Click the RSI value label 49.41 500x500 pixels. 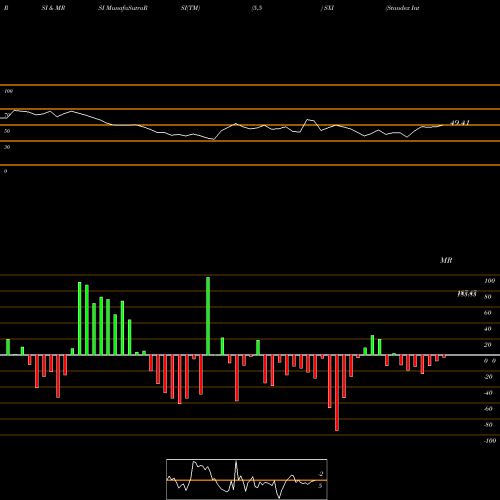[x=460, y=123]
